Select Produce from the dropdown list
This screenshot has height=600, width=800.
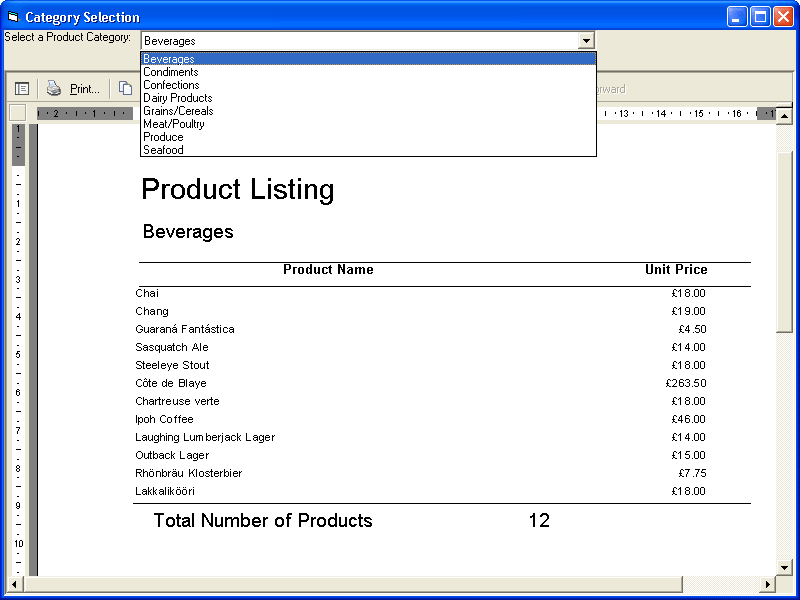(x=368, y=137)
